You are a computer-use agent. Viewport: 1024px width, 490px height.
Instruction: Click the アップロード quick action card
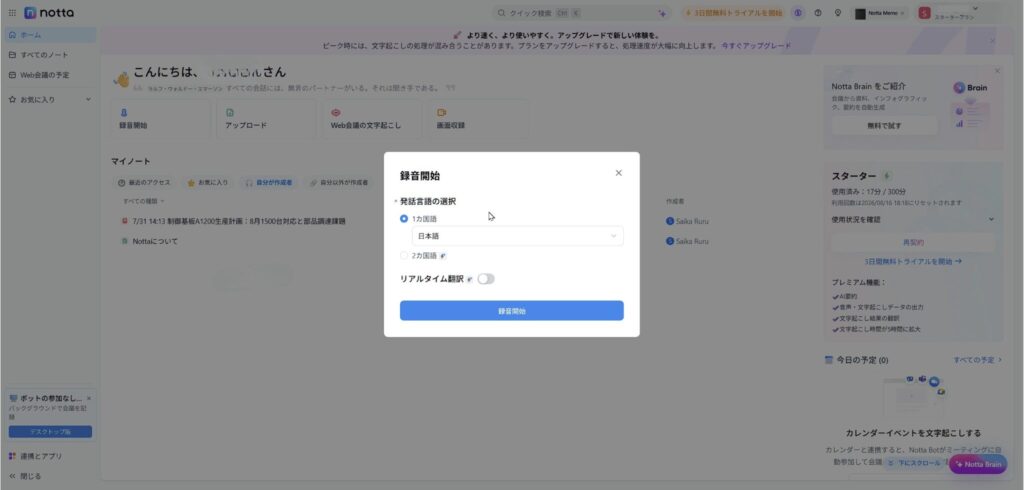click(266, 119)
